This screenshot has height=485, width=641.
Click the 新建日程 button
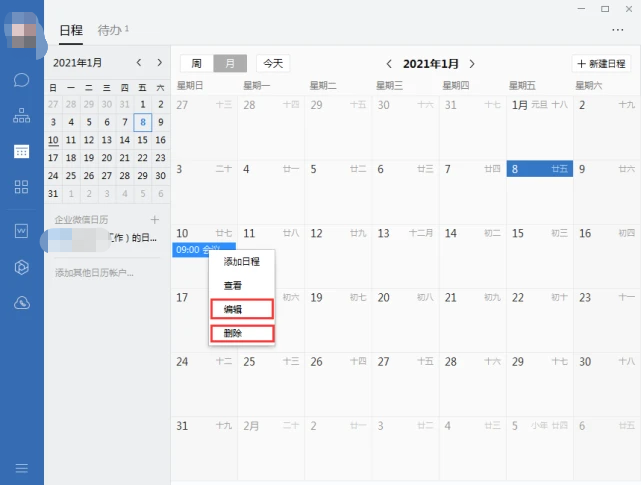602,64
